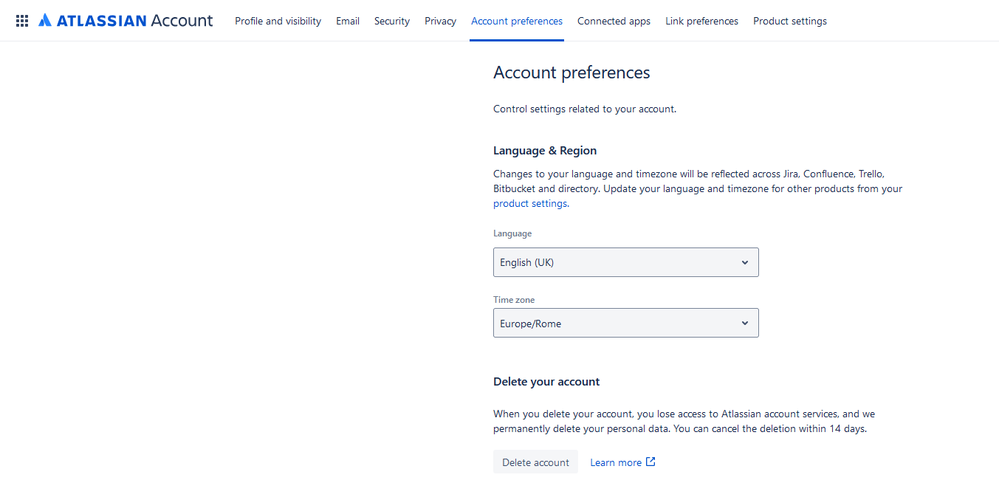Click the Time zone field chevron arrow

pos(745,324)
